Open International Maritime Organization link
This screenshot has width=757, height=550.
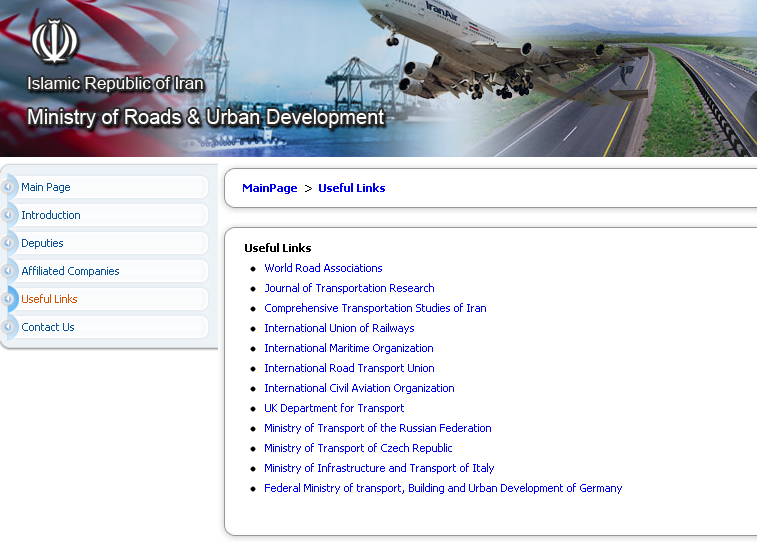pos(348,348)
